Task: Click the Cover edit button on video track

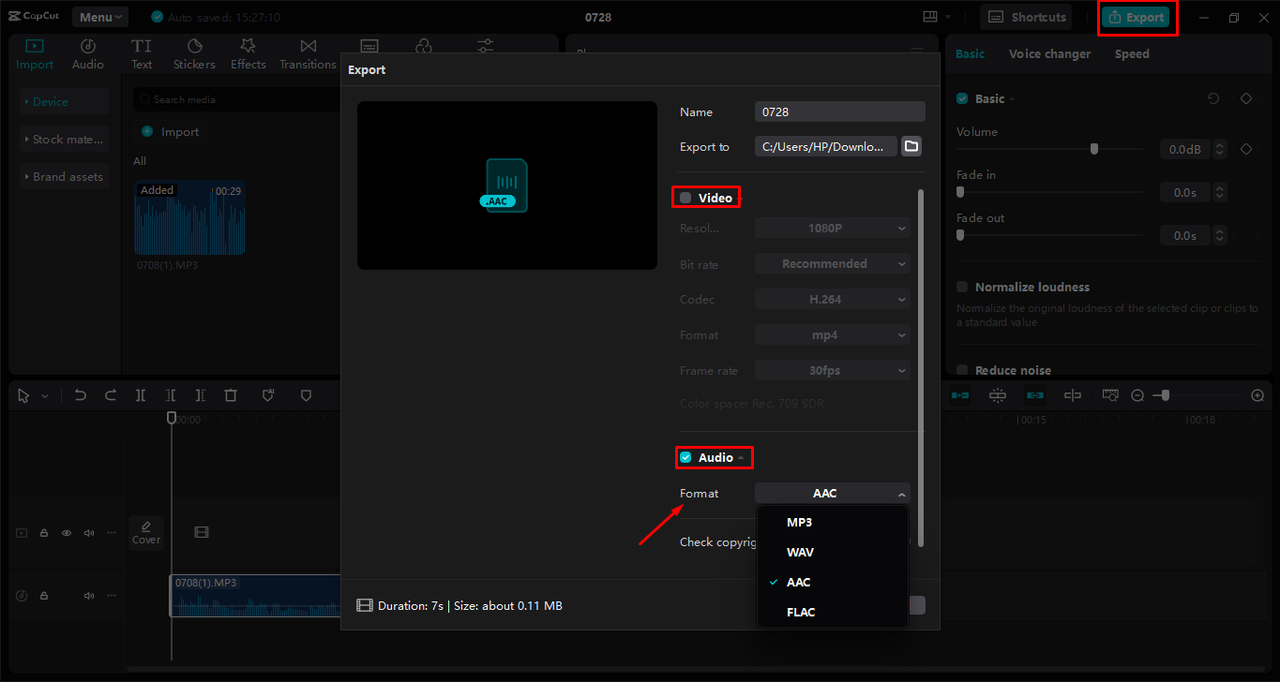Action: [x=146, y=532]
